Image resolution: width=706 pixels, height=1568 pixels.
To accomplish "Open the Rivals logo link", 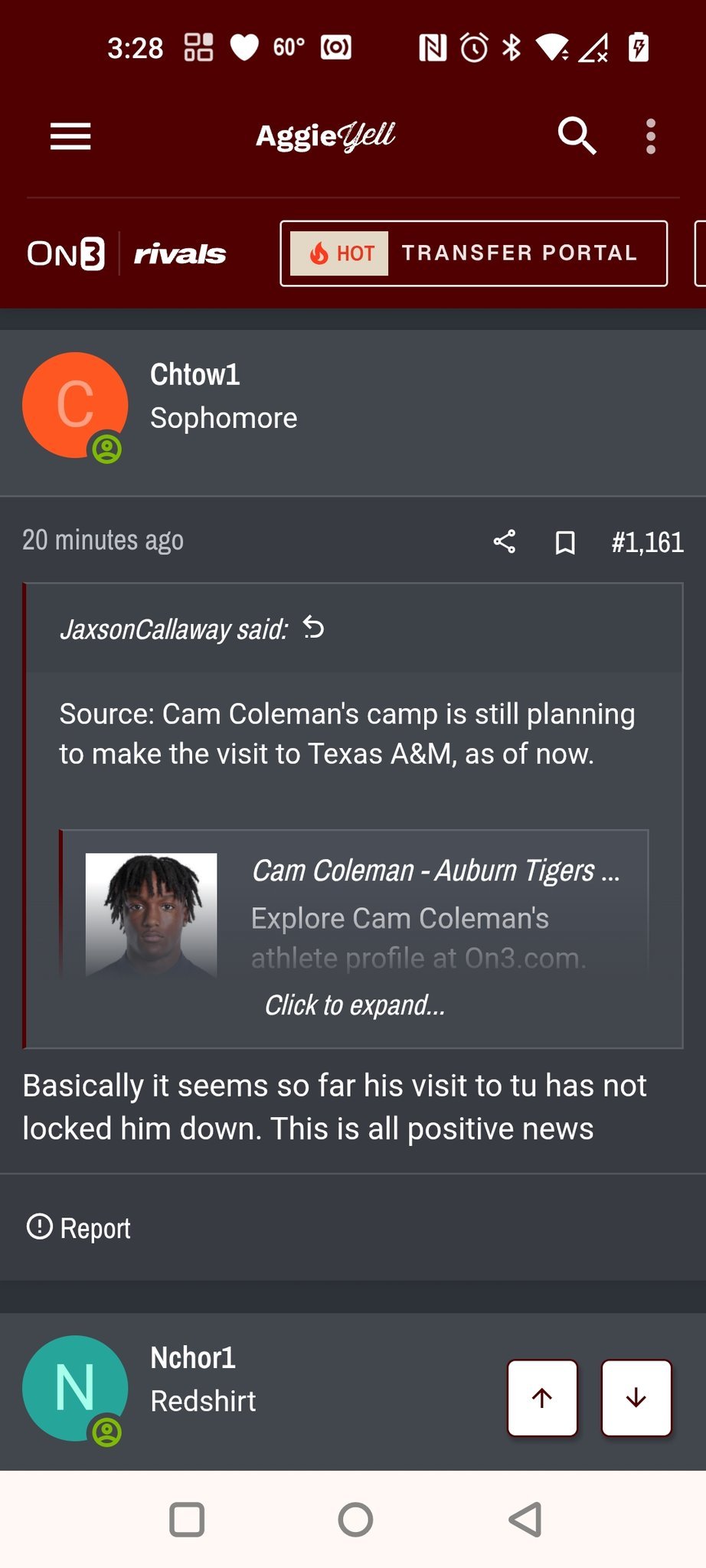I will tap(180, 254).
